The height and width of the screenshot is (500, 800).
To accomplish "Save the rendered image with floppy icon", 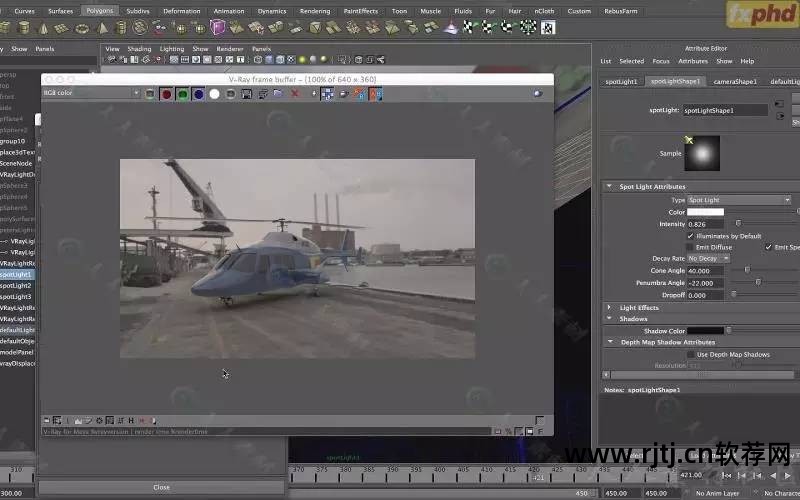I will [x=246, y=94].
